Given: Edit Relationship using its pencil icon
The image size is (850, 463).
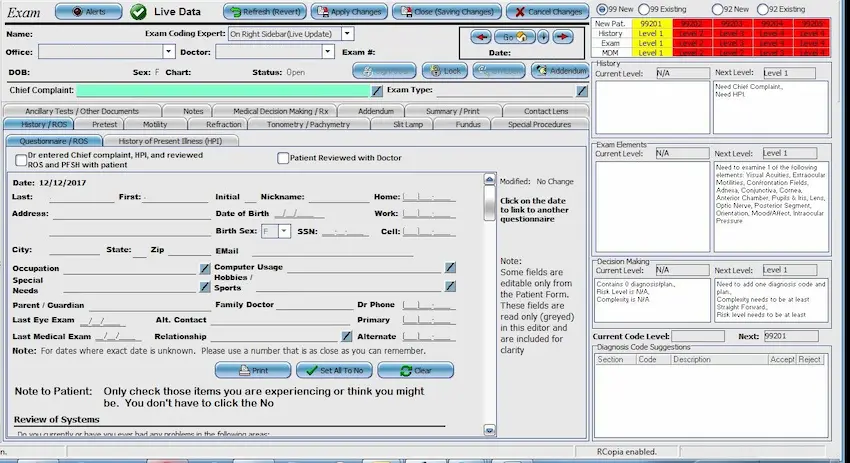Looking at the screenshot, I should [346, 336].
